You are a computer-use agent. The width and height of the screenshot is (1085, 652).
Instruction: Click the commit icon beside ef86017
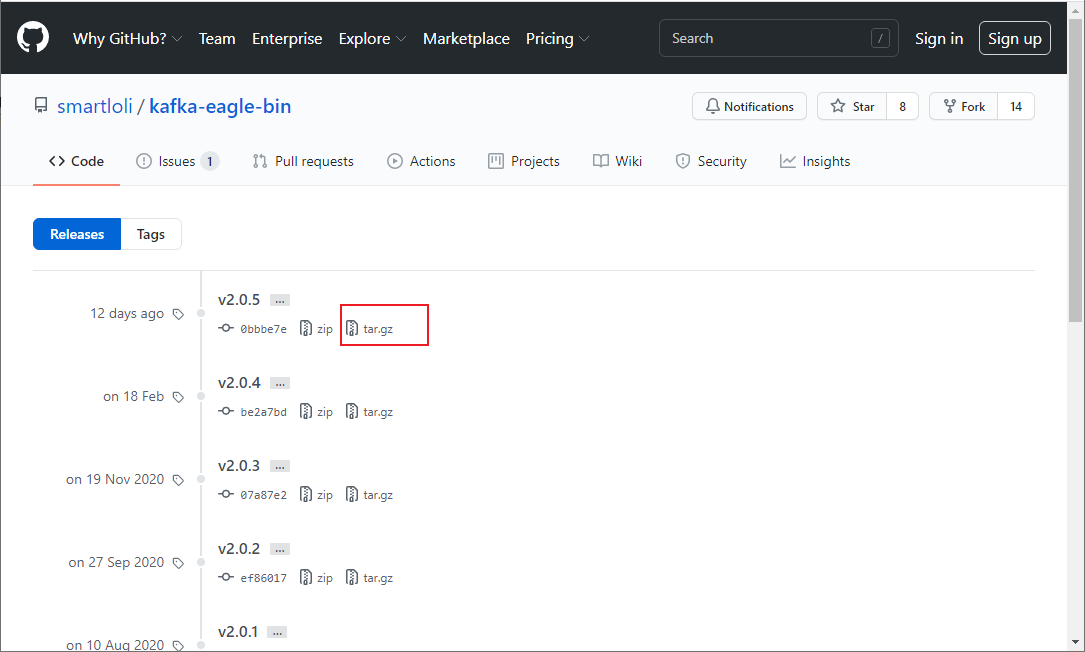coord(226,577)
